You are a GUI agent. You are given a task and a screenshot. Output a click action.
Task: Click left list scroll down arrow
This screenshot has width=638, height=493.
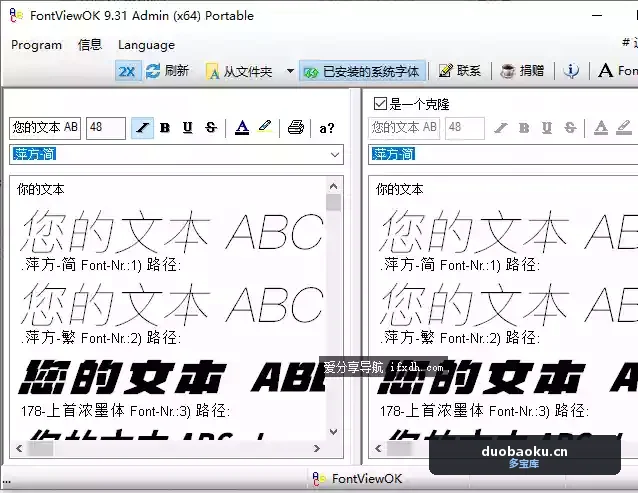[333, 432]
